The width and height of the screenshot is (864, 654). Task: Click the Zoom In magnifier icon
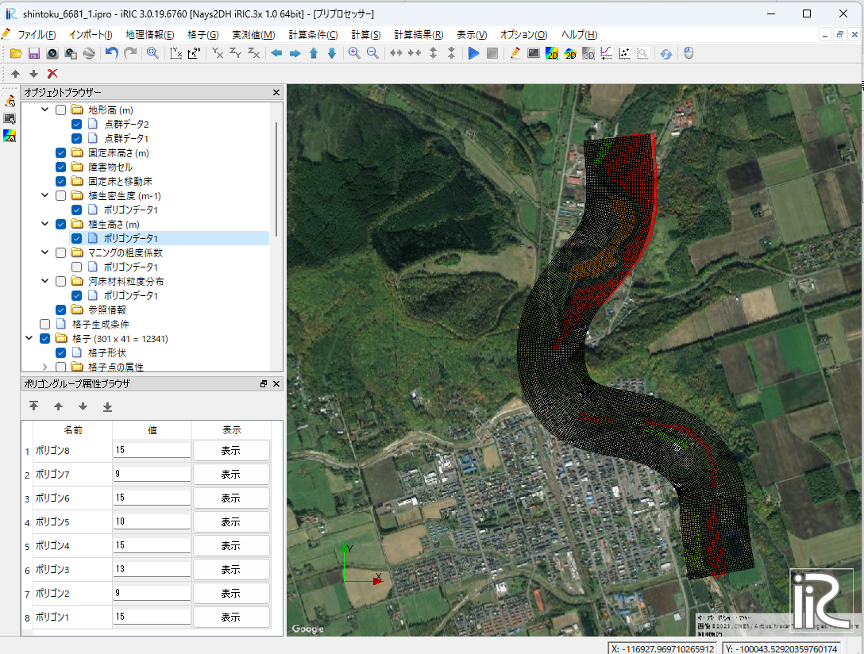(354, 53)
